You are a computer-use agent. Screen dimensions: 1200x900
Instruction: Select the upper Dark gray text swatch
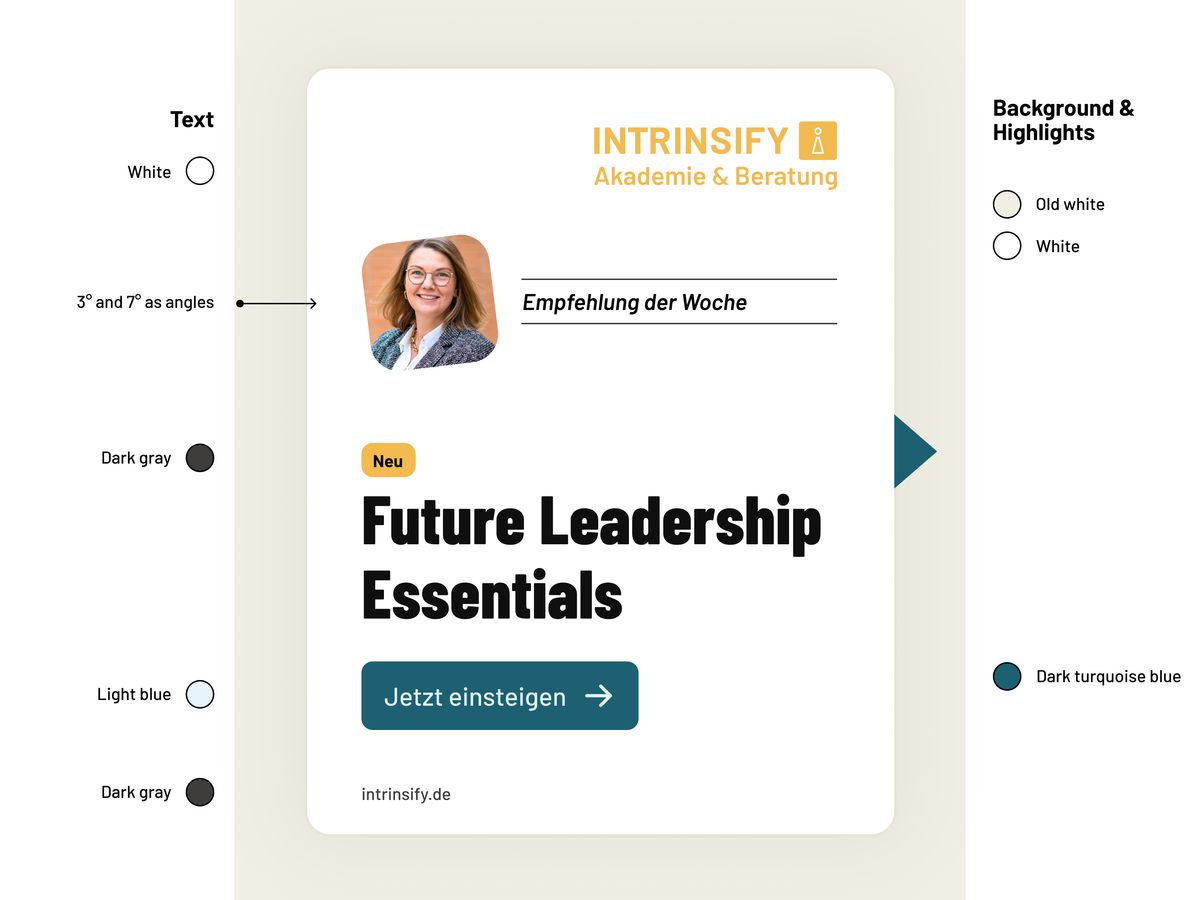(x=200, y=458)
